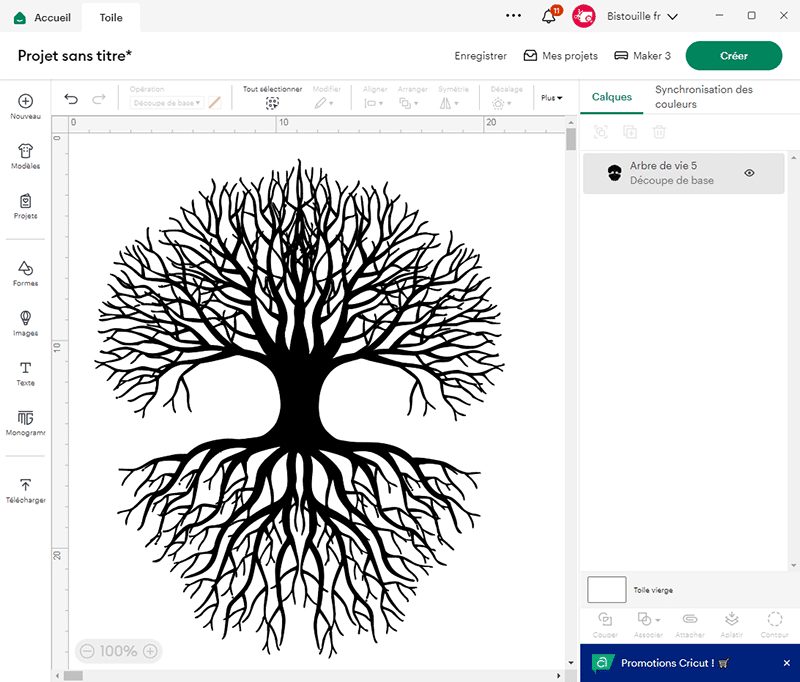Select the Texte tool
The height and width of the screenshot is (682, 800).
tap(26, 373)
